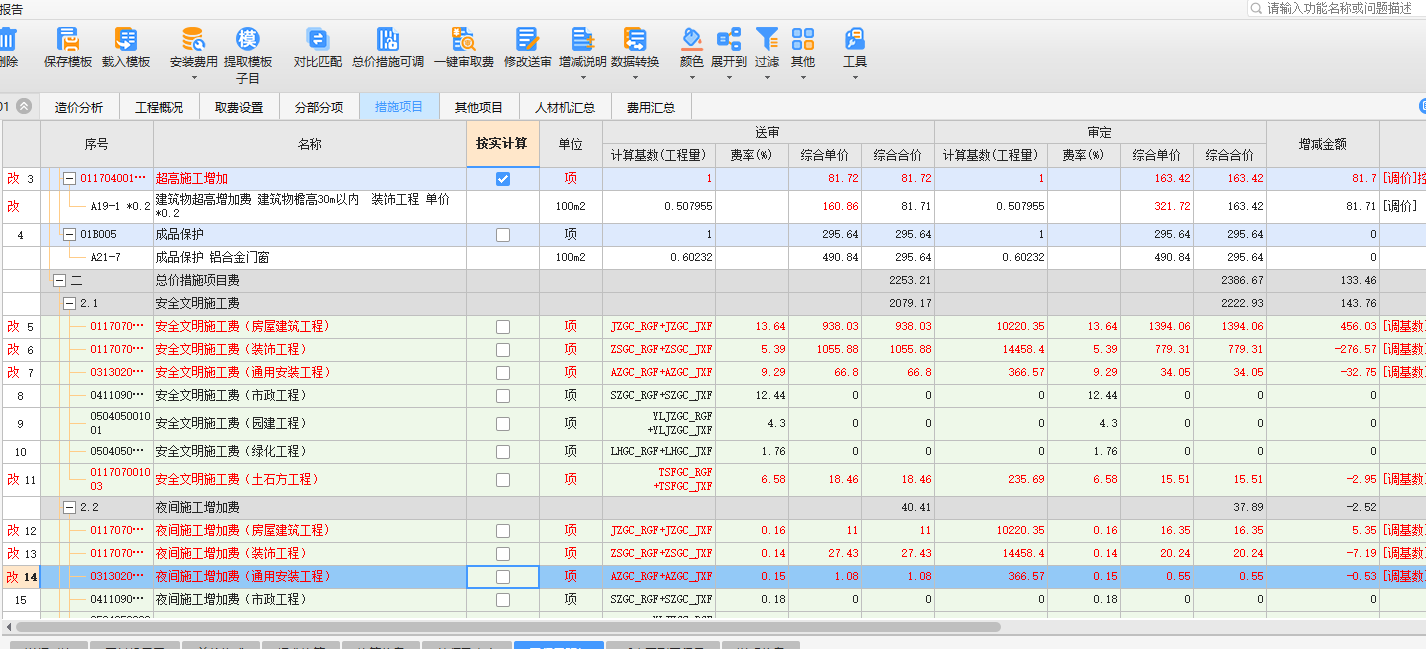
Task: Toggle checkbox for 安全文明施工费（土石方工程）
Action: tap(503, 480)
